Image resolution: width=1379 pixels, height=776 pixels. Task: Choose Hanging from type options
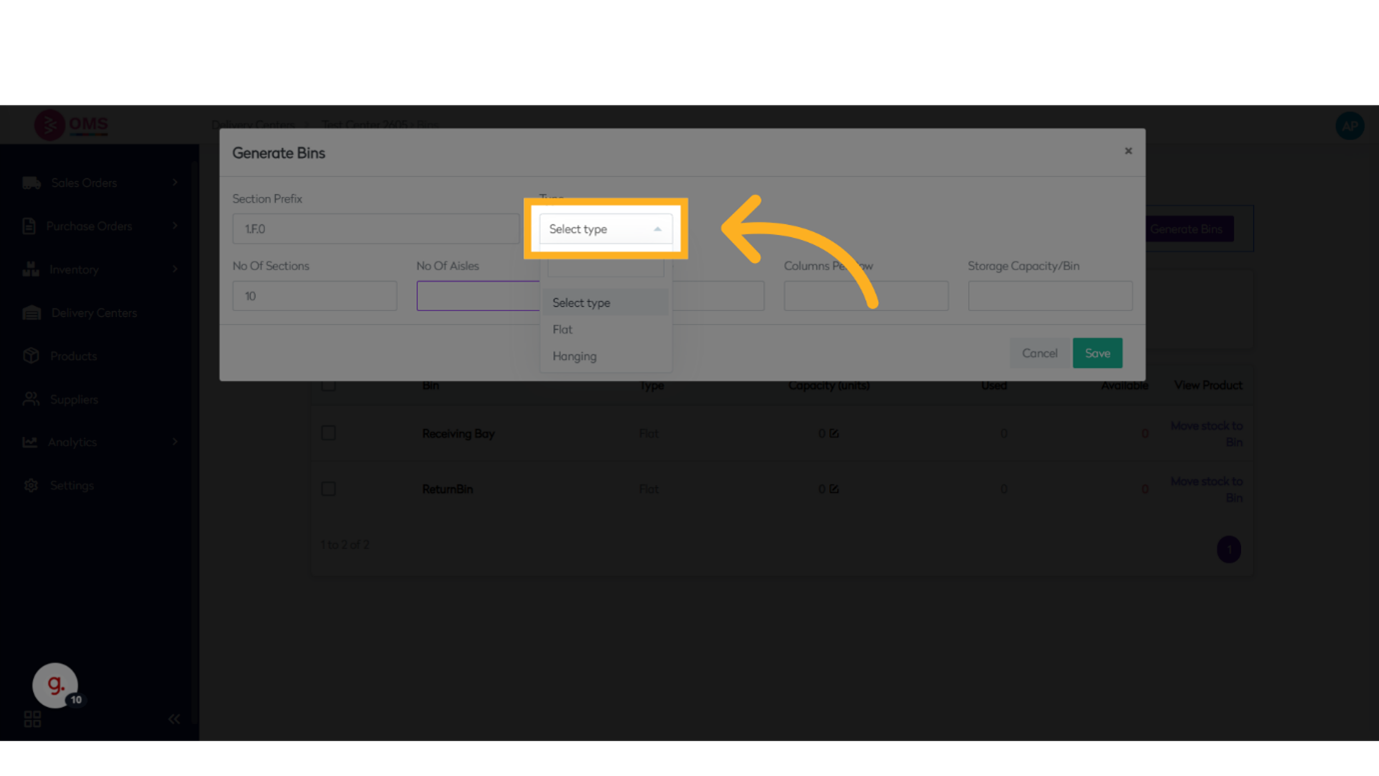575,356
